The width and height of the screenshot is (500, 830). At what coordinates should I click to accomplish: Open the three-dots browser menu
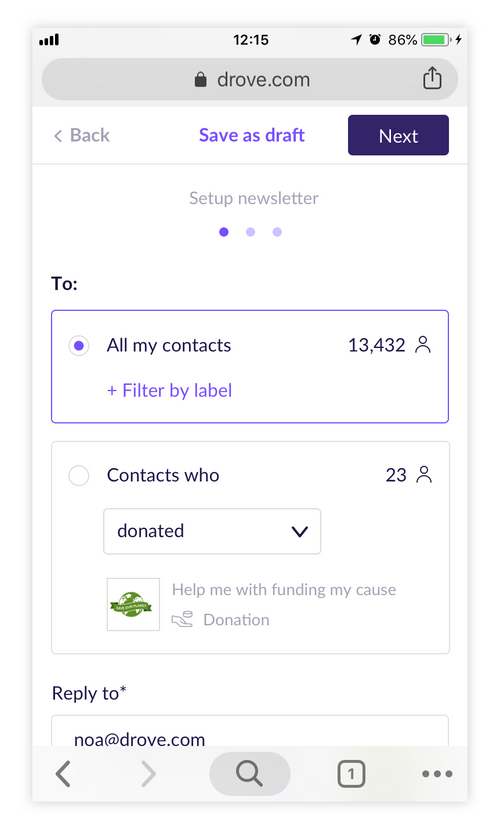coord(437,774)
